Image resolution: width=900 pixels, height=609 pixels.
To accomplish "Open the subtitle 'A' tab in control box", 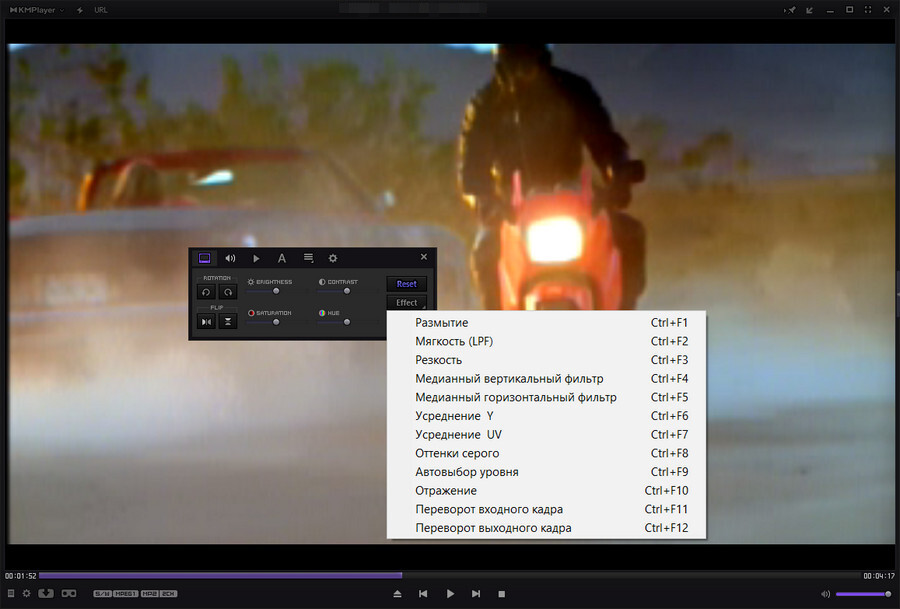I will tap(282, 258).
